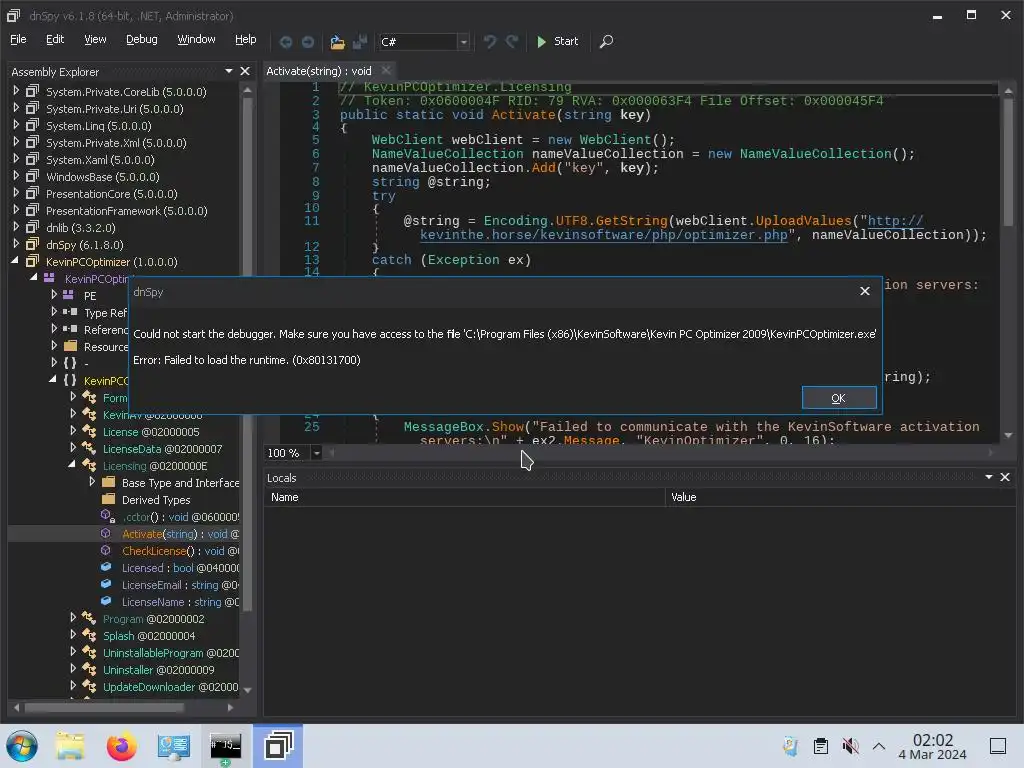Click the Search magnifier icon
This screenshot has height=768, width=1024.
pyautogui.click(x=606, y=42)
